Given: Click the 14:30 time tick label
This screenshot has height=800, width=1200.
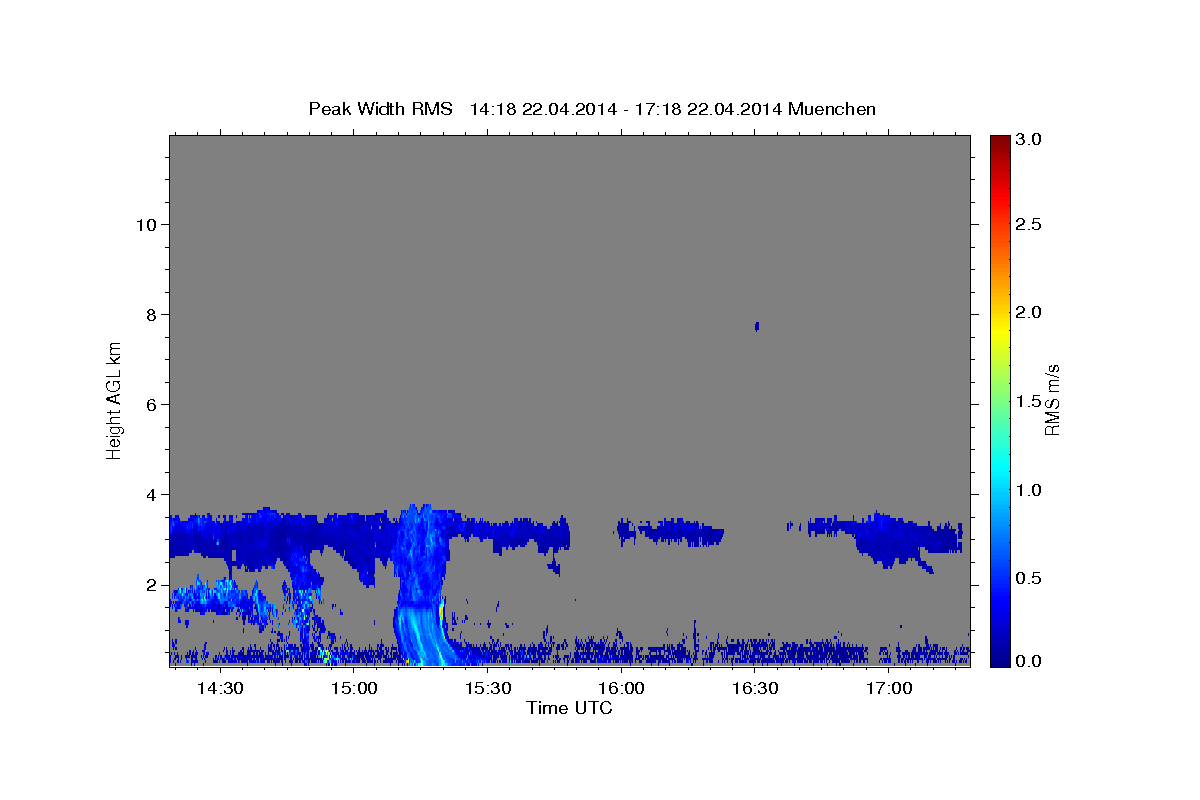Looking at the screenshot, I should coord(220,689).
